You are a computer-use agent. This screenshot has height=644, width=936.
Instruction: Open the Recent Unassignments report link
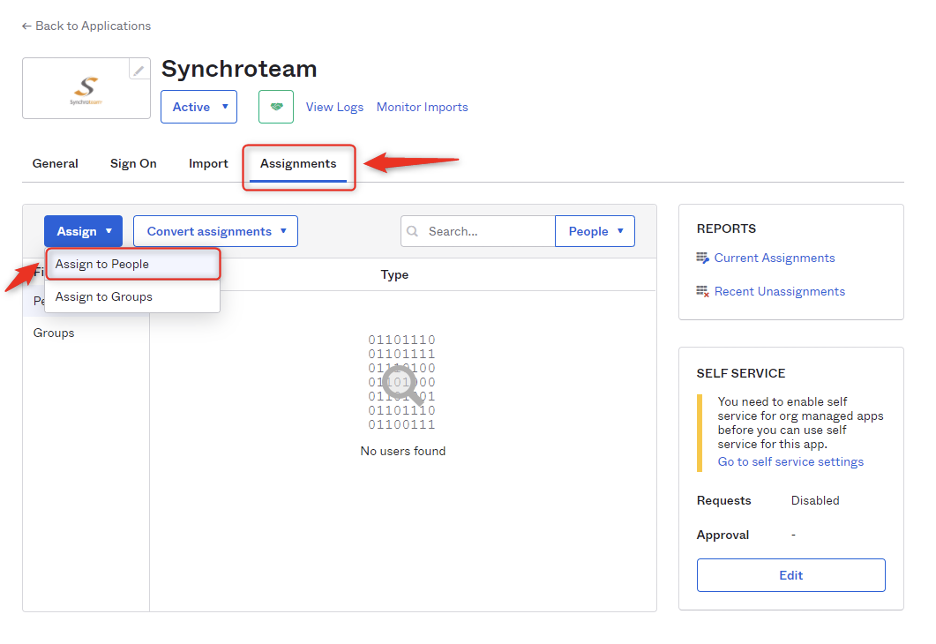tap(780, 291)
